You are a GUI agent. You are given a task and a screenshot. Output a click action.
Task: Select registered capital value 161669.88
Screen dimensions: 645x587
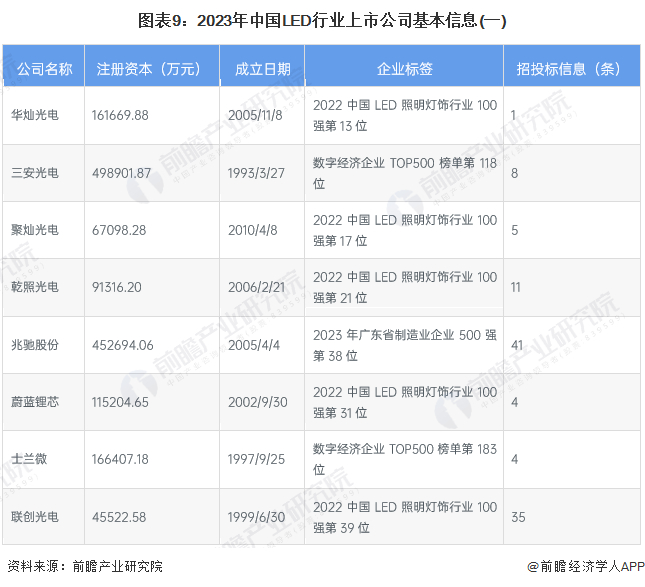pyautogui.click(x=120, y=115)
